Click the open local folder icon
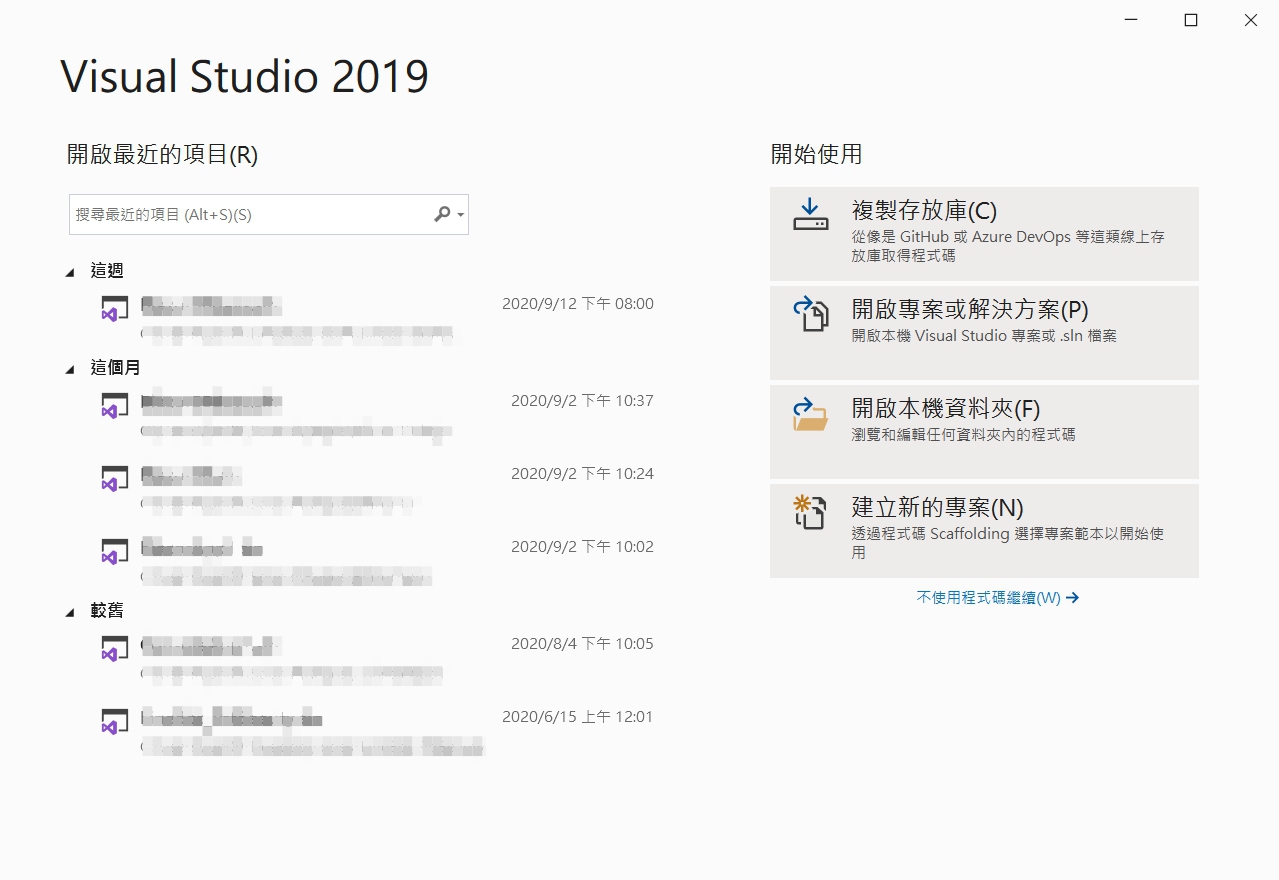Image resolution: width=1279 pixels, height=880 pixels. (811, 414)
